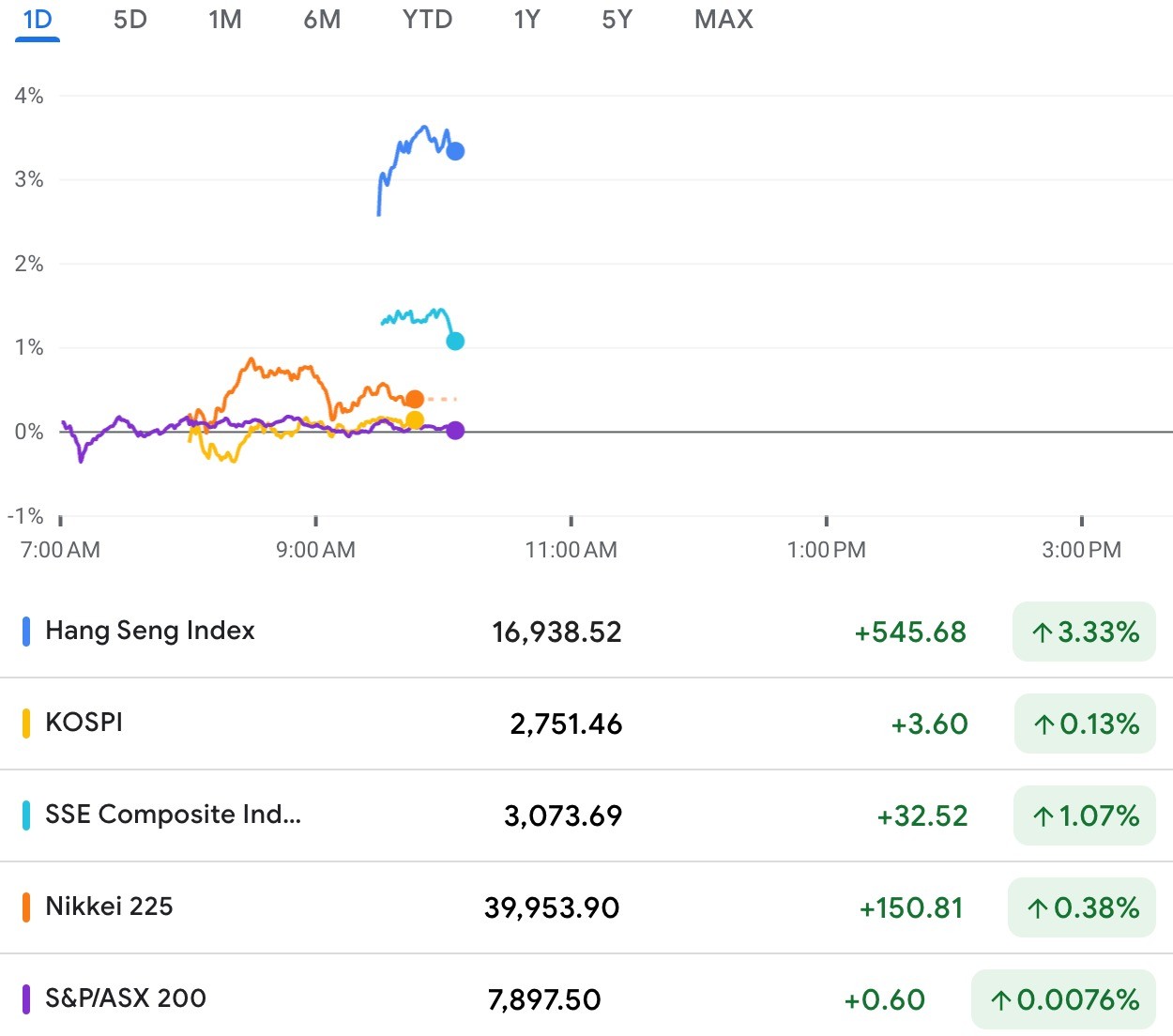Open the SSE Composite Index row
Image resolution: width=1173 pixels, height=1036 pixels.
(586, 815)
